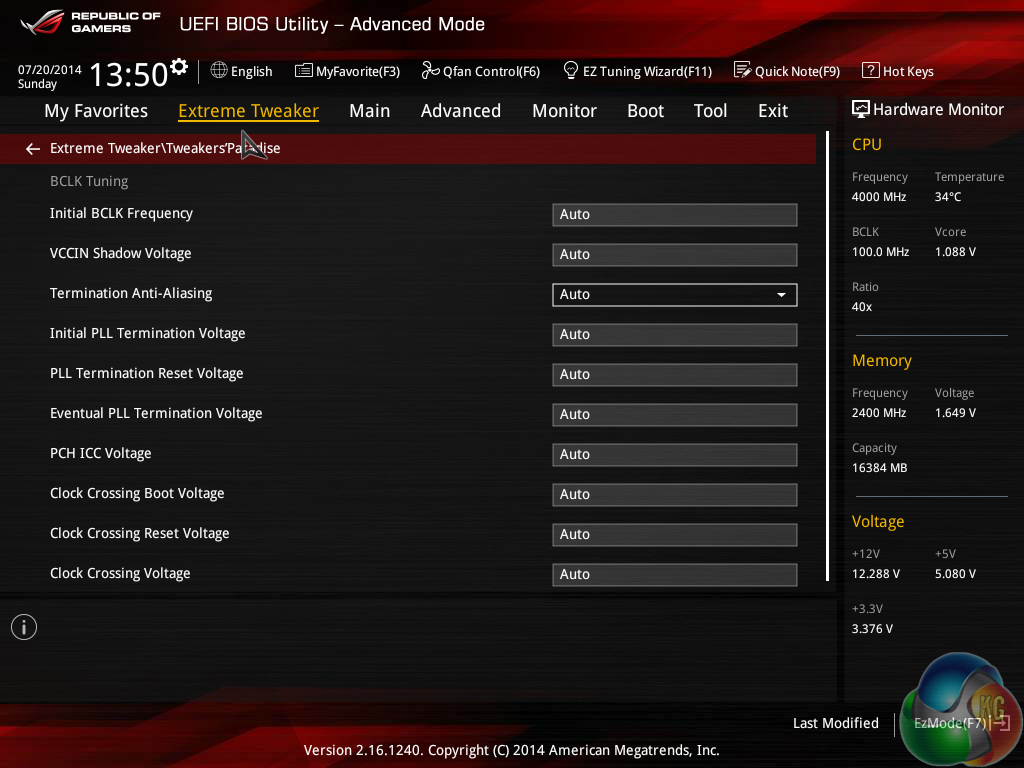
Task: Click the Clock Crossing Voltage label
Action: [x=120, y=573]
